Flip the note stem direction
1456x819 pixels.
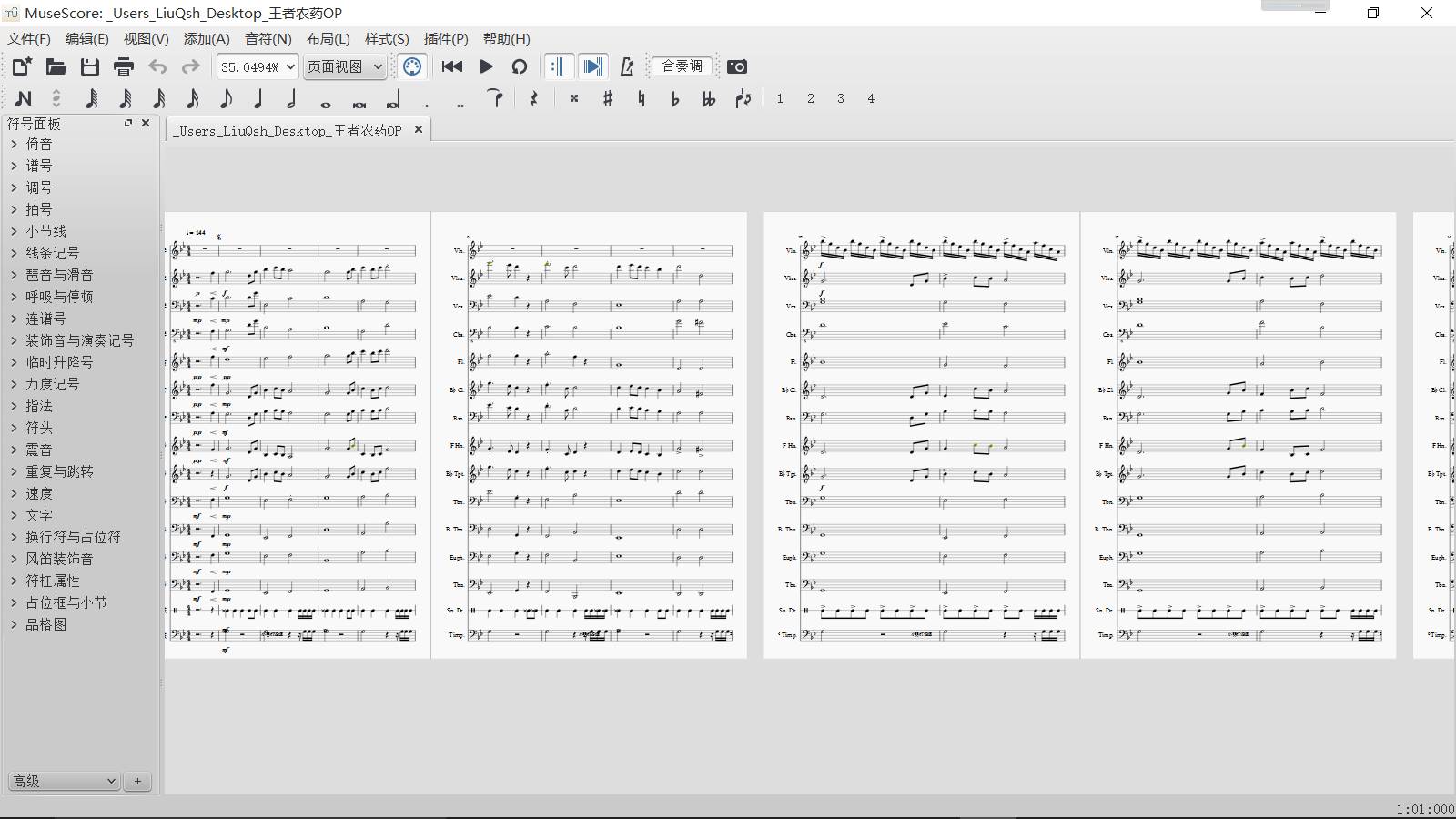coord(743,98)
